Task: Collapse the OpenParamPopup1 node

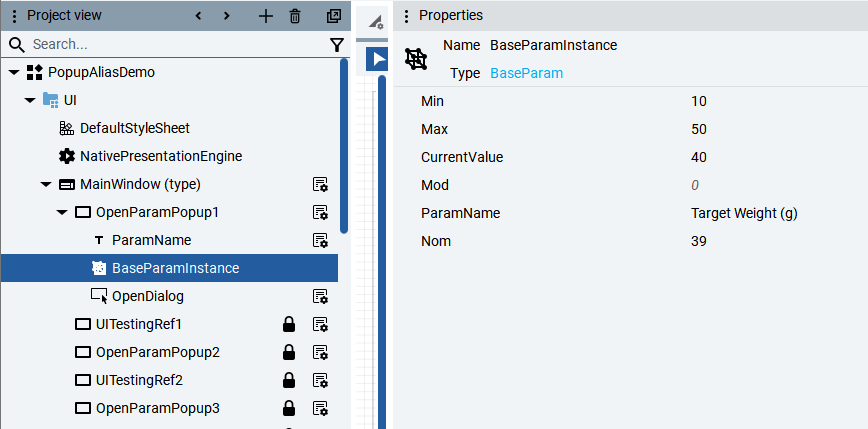Action: [62, 213]
